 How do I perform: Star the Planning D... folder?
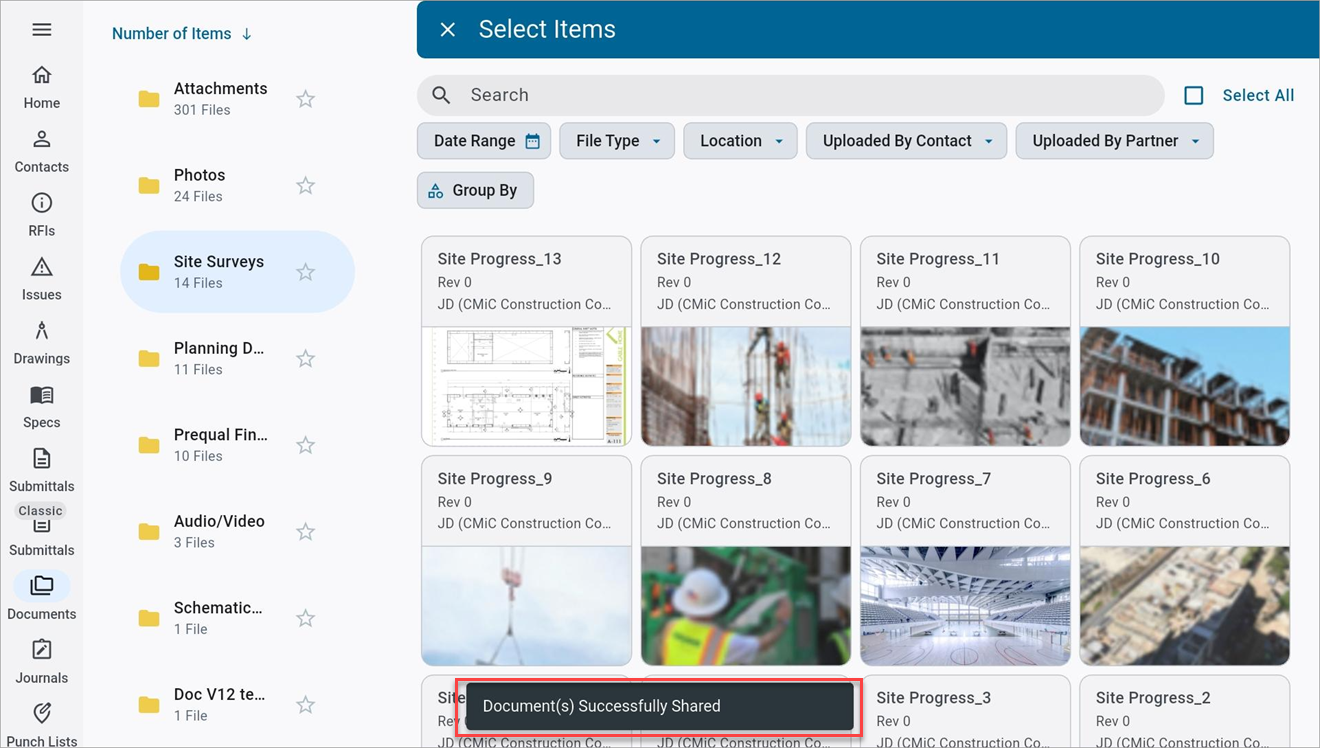pyautogui.click(x=306, y=359)
